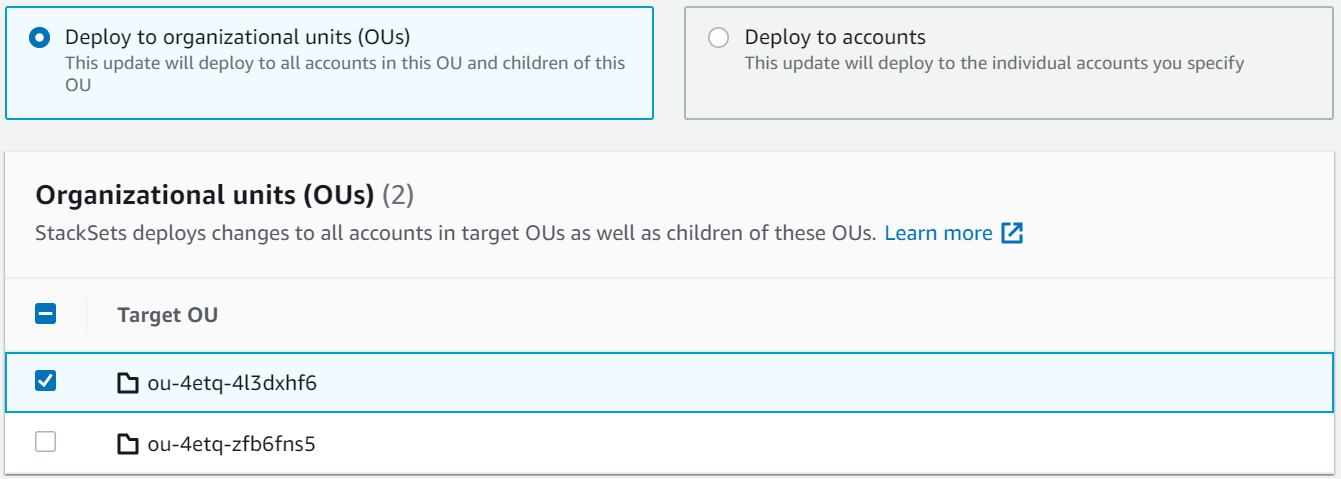This screenshot has height=479, width=1341.
Task: Click the external link icon after Learn more
Action: pyautogui.click(x=1013, y=233)
